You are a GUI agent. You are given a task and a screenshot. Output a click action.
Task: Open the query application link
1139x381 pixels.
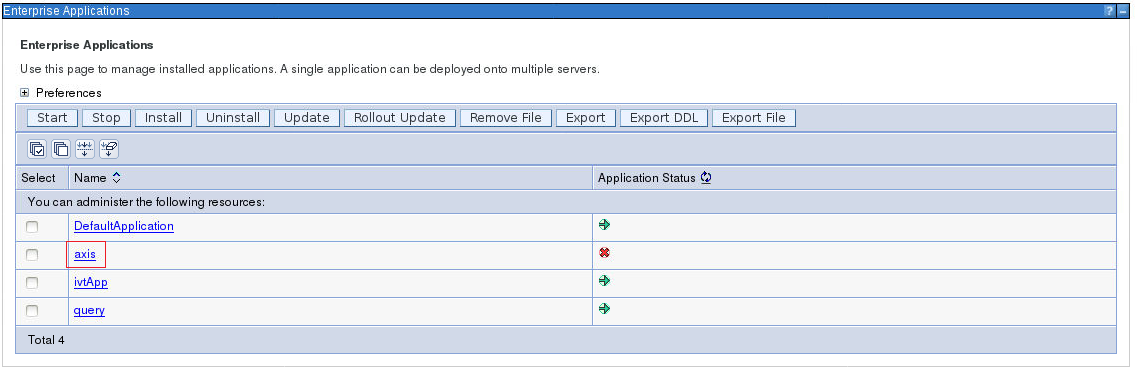point(89,311)
